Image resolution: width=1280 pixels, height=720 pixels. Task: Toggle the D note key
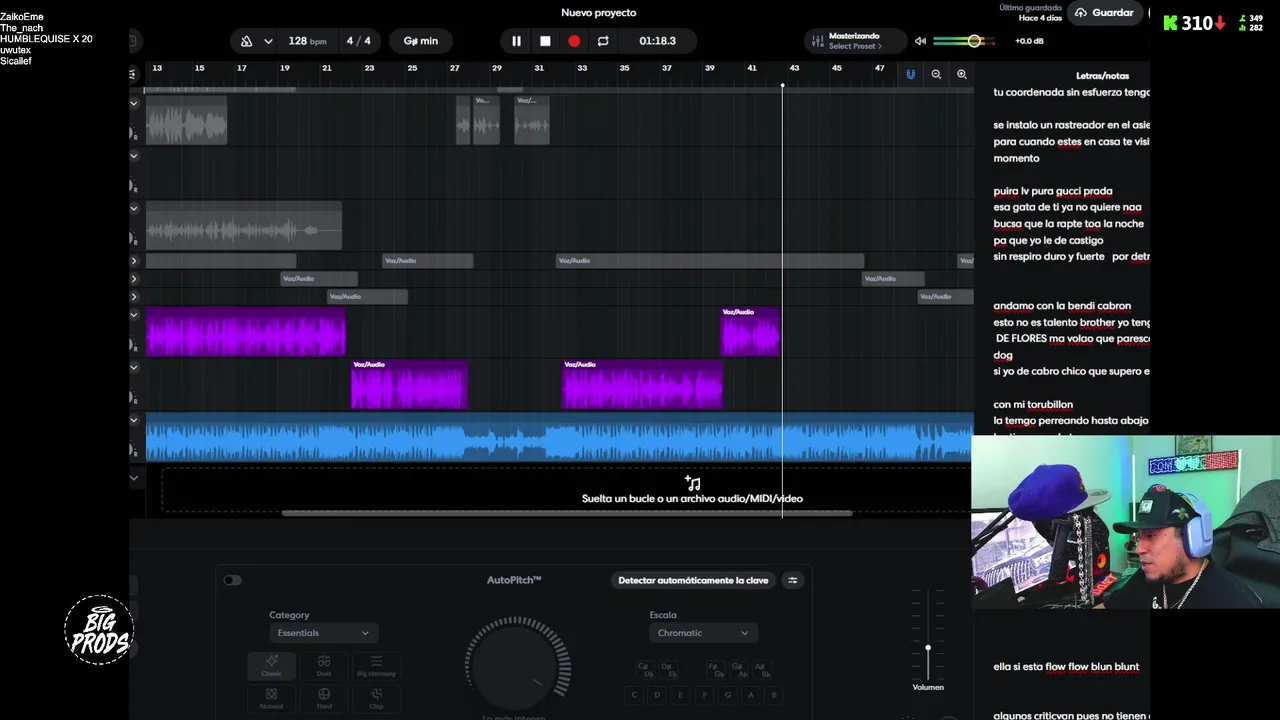tap(657, 695)
